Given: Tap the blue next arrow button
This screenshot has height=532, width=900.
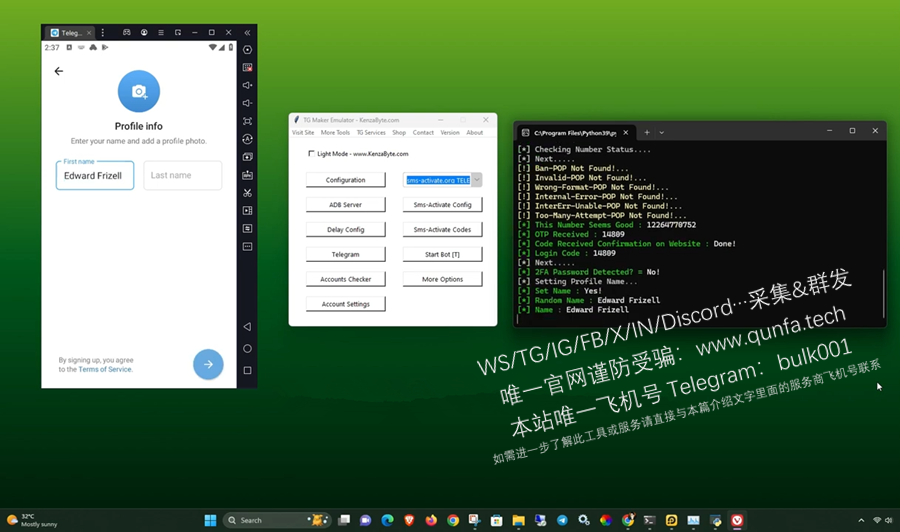Looking at the screenshot, I should (x=208, y=364).
